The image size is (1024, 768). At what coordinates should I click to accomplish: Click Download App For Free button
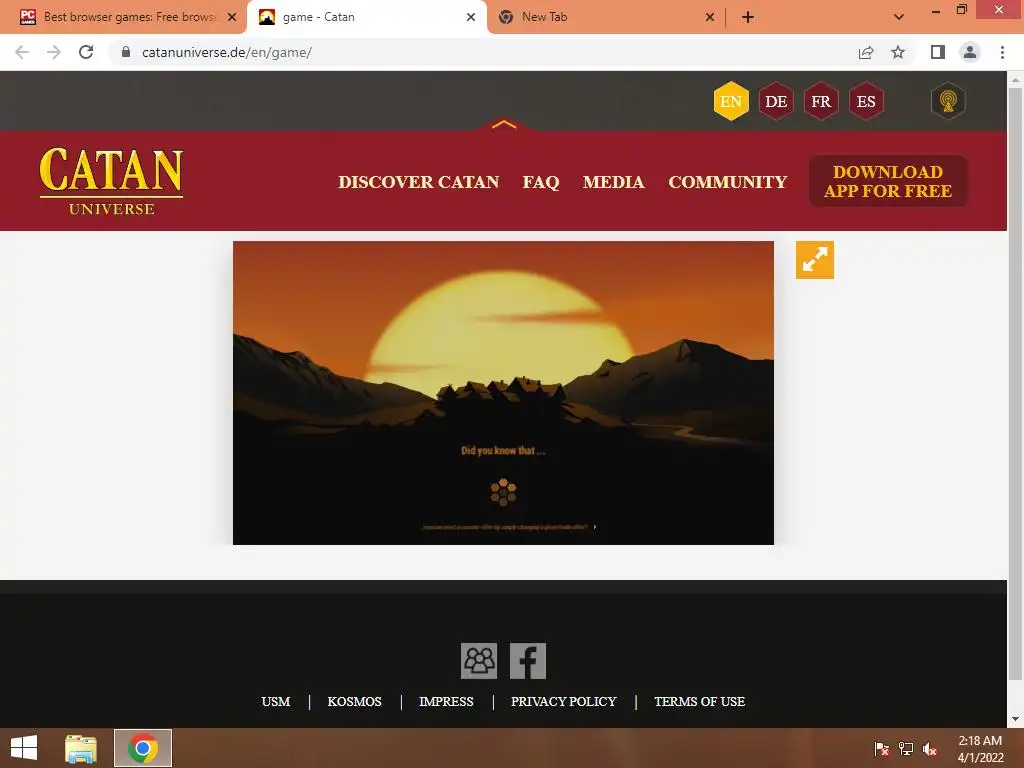point(888,181)
